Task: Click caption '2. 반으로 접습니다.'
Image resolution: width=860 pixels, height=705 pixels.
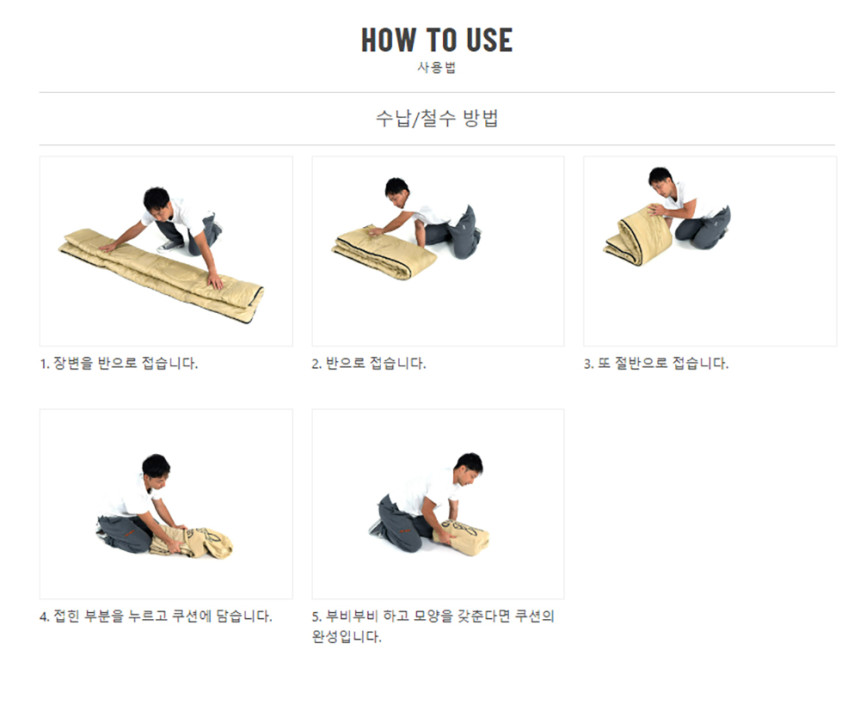Action: [x=369, y=363]
